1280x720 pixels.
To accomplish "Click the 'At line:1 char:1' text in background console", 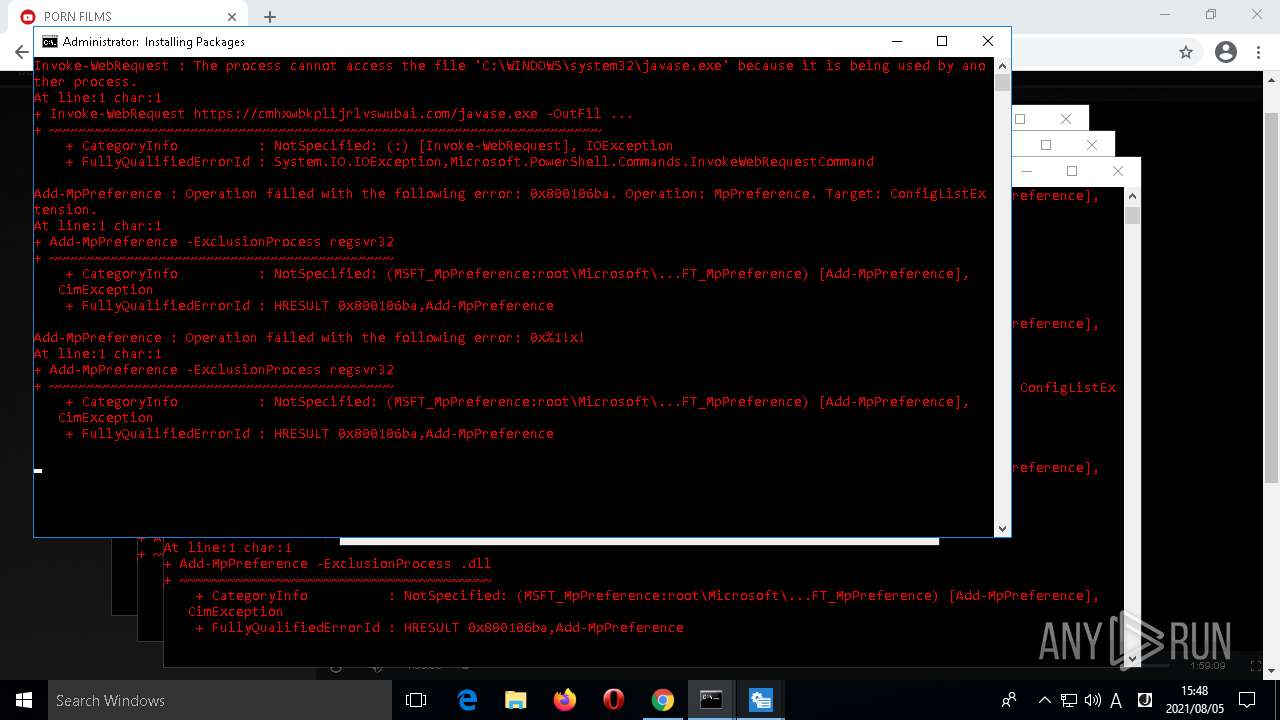I will coord(227,548).
